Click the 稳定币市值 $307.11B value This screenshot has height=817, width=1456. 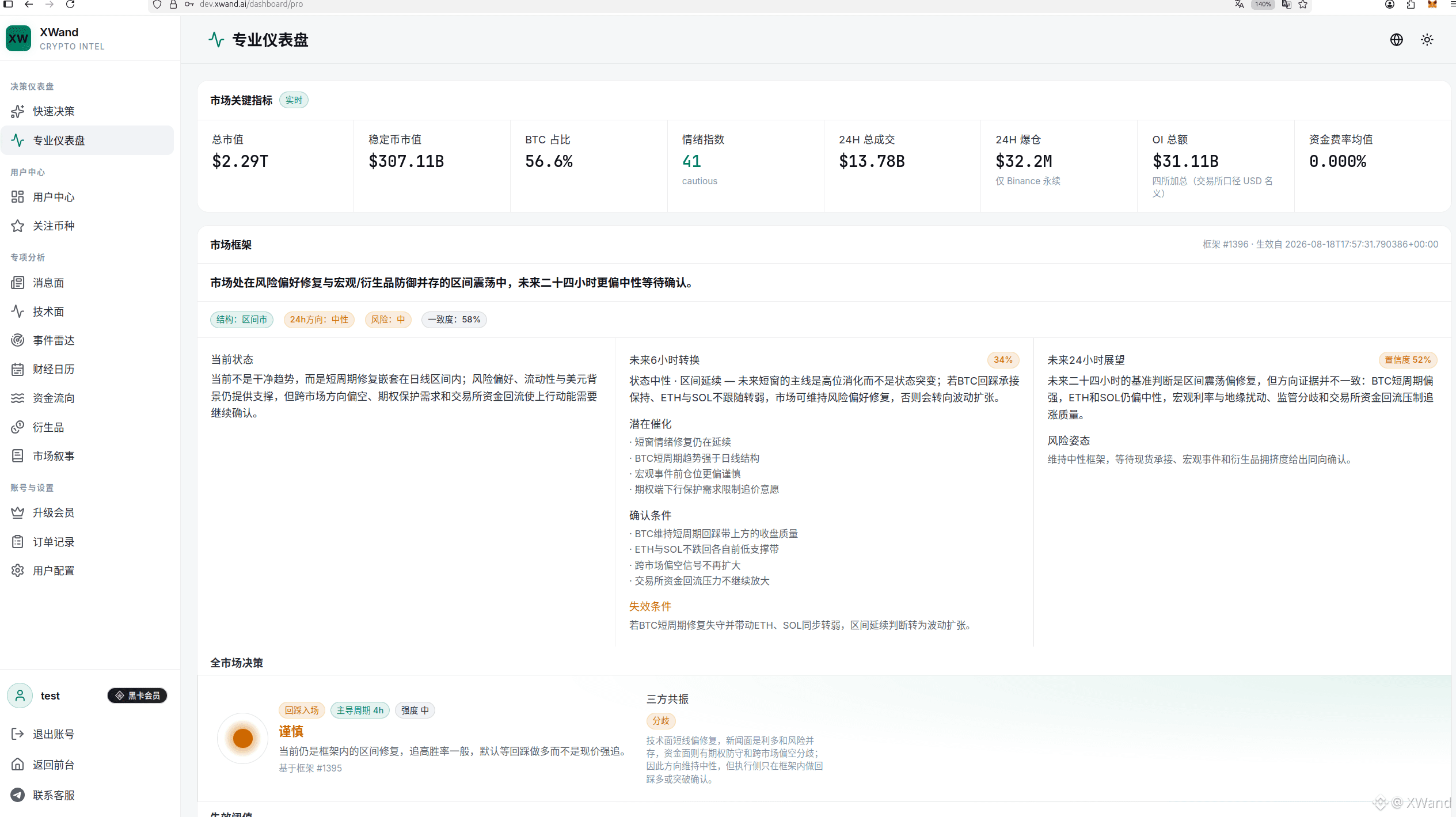pos(406,161)
